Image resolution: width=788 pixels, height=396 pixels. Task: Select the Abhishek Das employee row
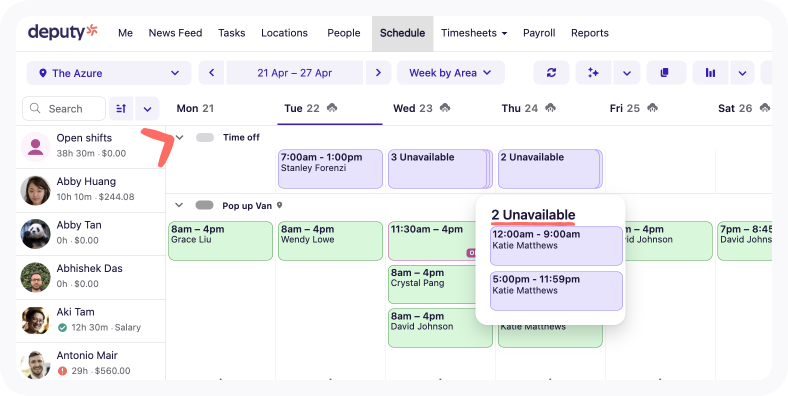click(x=90, y=277)
